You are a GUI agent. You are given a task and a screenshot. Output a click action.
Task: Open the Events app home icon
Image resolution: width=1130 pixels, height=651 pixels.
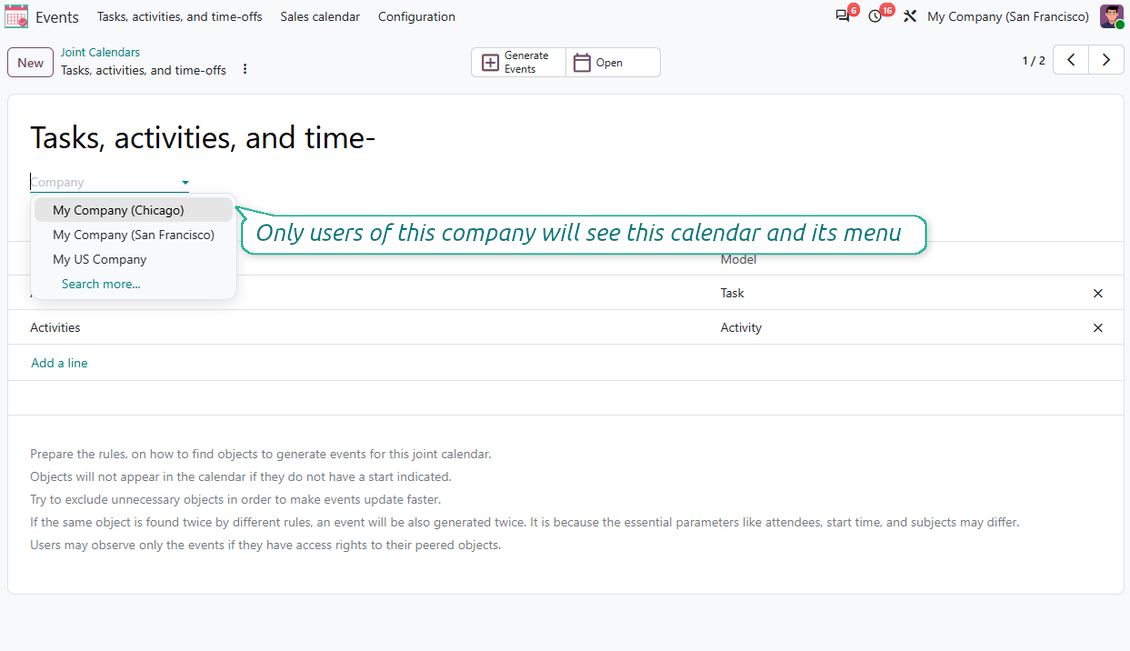pyautogui.click(x=16, y=16)
